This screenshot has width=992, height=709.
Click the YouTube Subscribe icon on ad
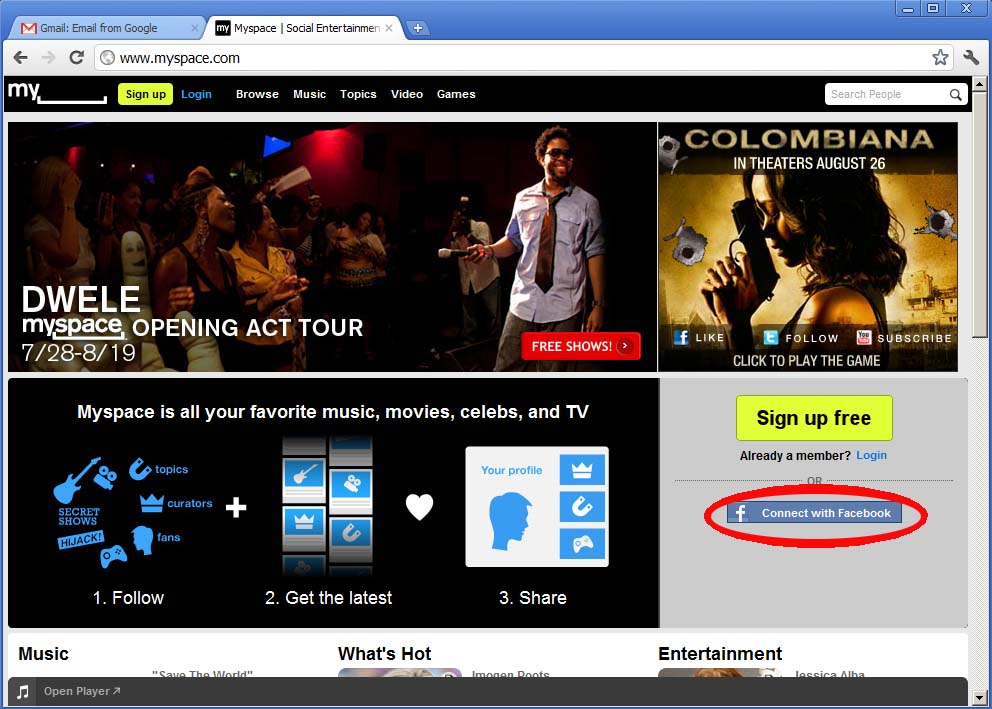pyautogui.click(x=864, y=337)
